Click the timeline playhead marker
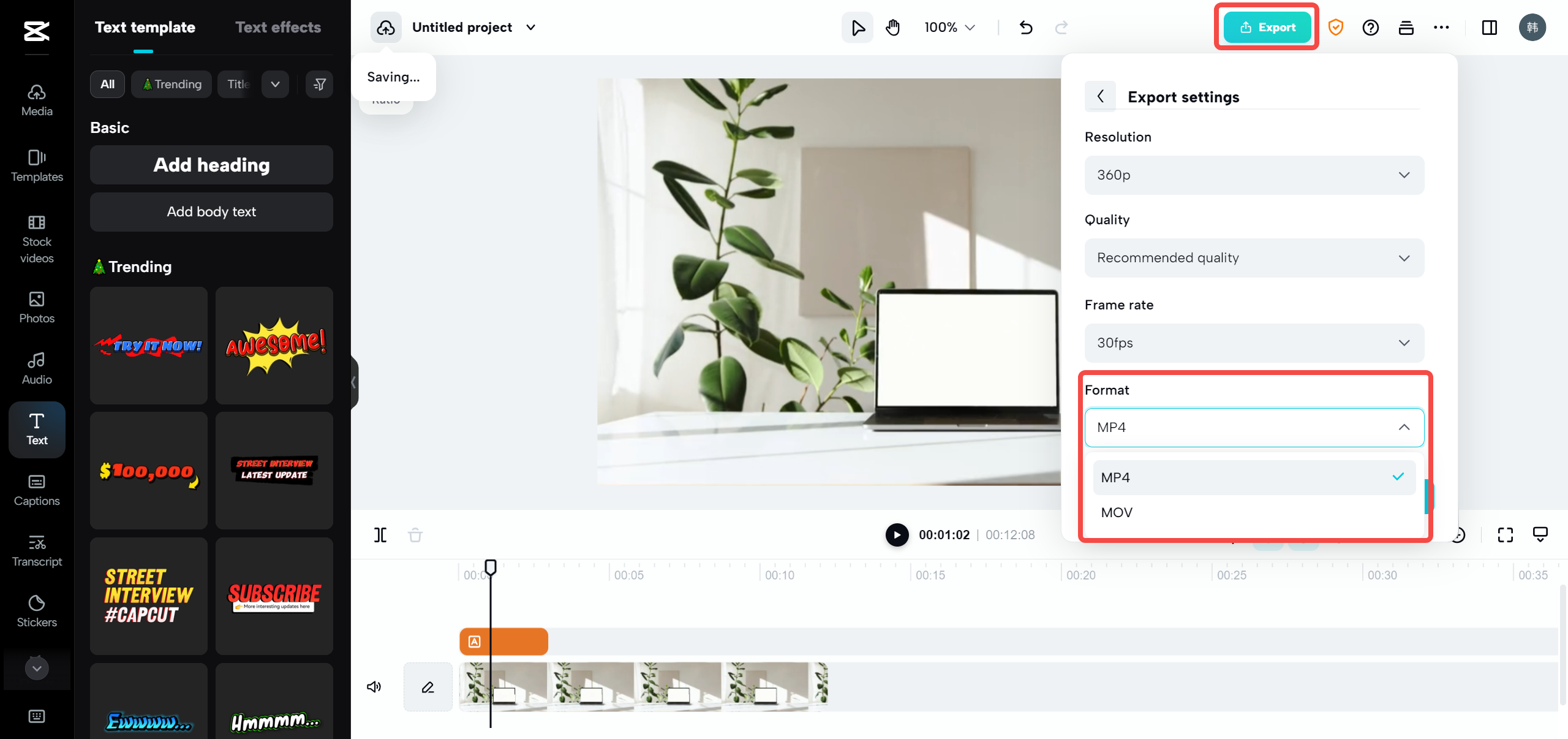The height and width of the screenshot is (739, 1568). 491,567
